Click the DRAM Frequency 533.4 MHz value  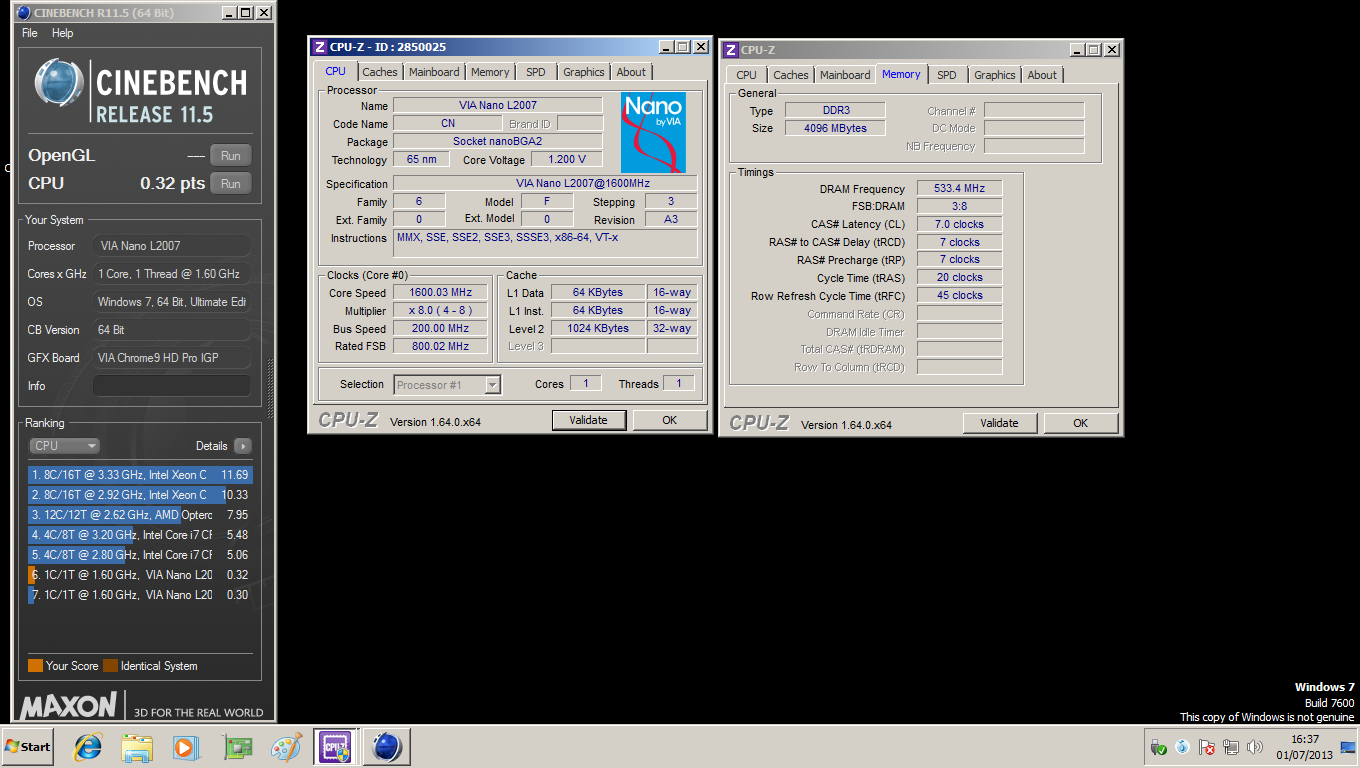[x=959, y=188]
